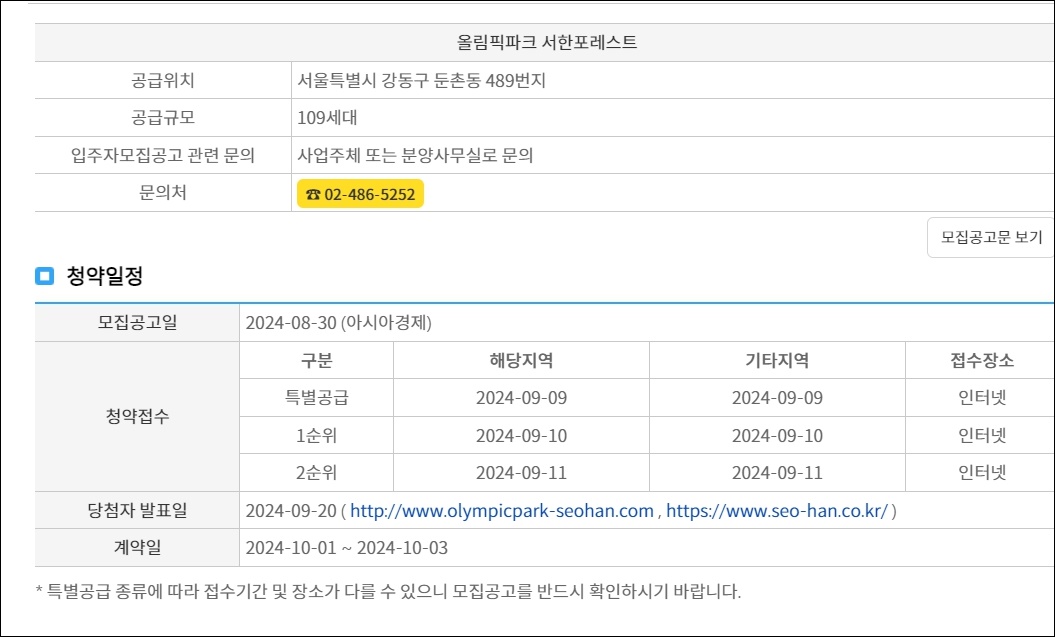1055x637 pixels.
Task: Click the 해당지역 column header
Action: coord(521,361)
